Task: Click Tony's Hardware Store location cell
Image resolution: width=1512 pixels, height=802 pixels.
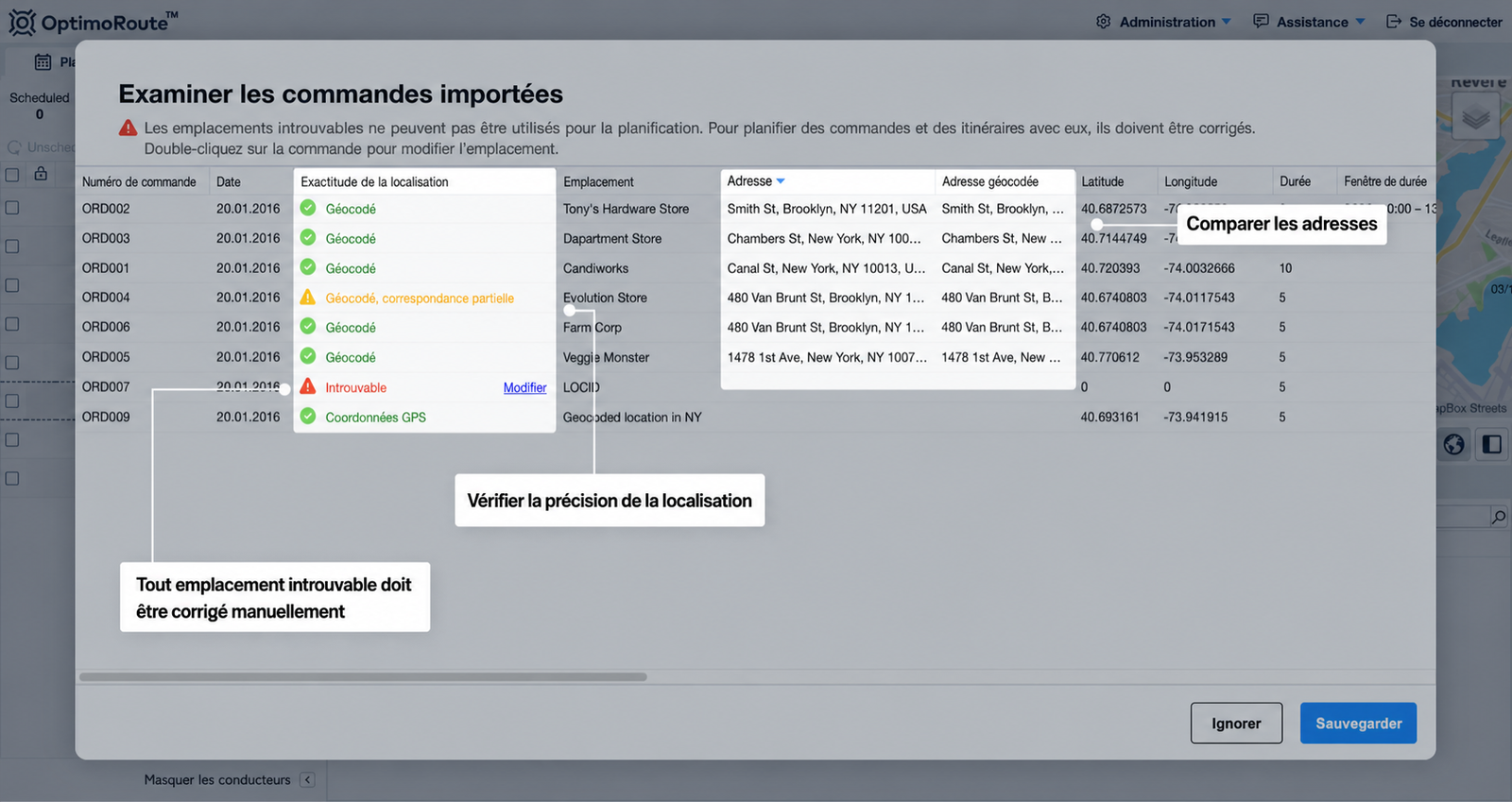Action: tap(626, 209)
